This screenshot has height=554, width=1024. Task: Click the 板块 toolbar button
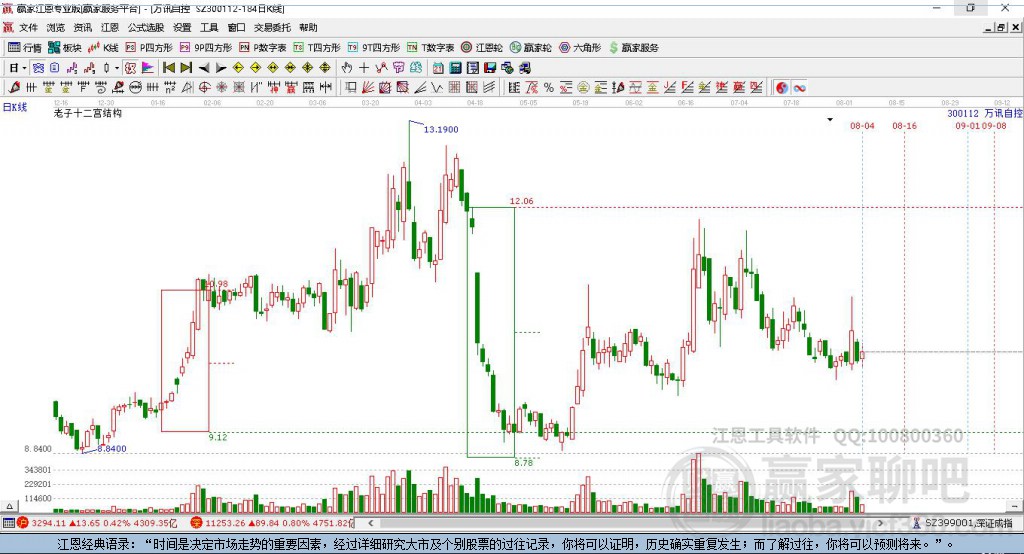[65, 48]
